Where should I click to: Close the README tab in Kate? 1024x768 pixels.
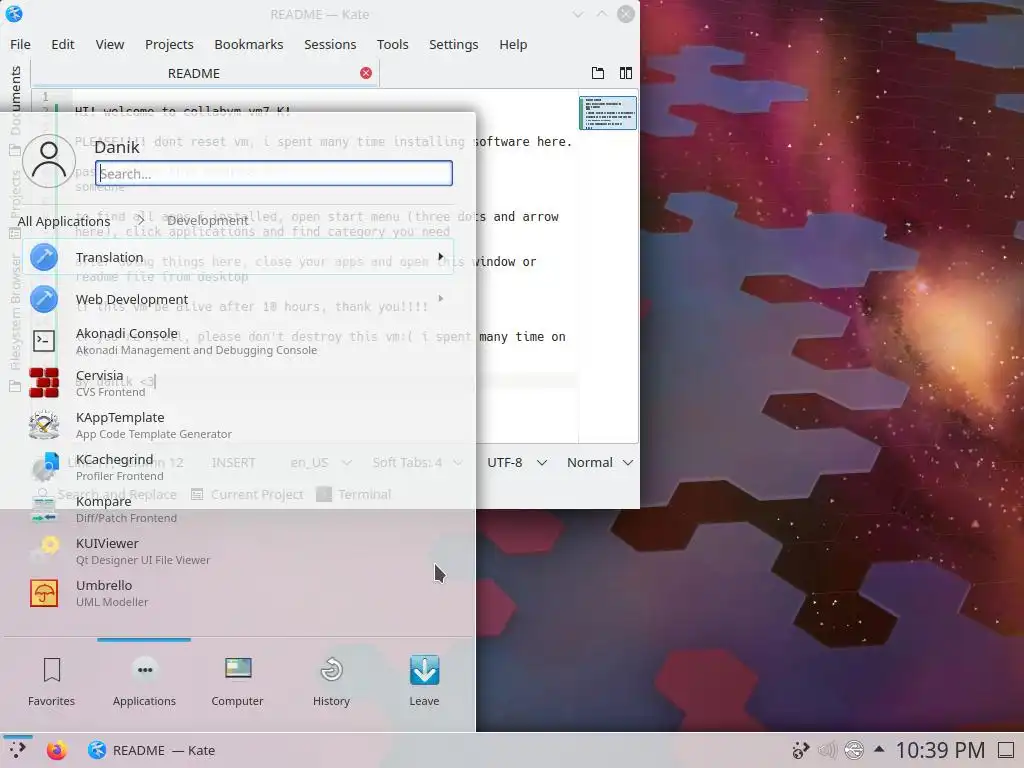coord(366,73)
